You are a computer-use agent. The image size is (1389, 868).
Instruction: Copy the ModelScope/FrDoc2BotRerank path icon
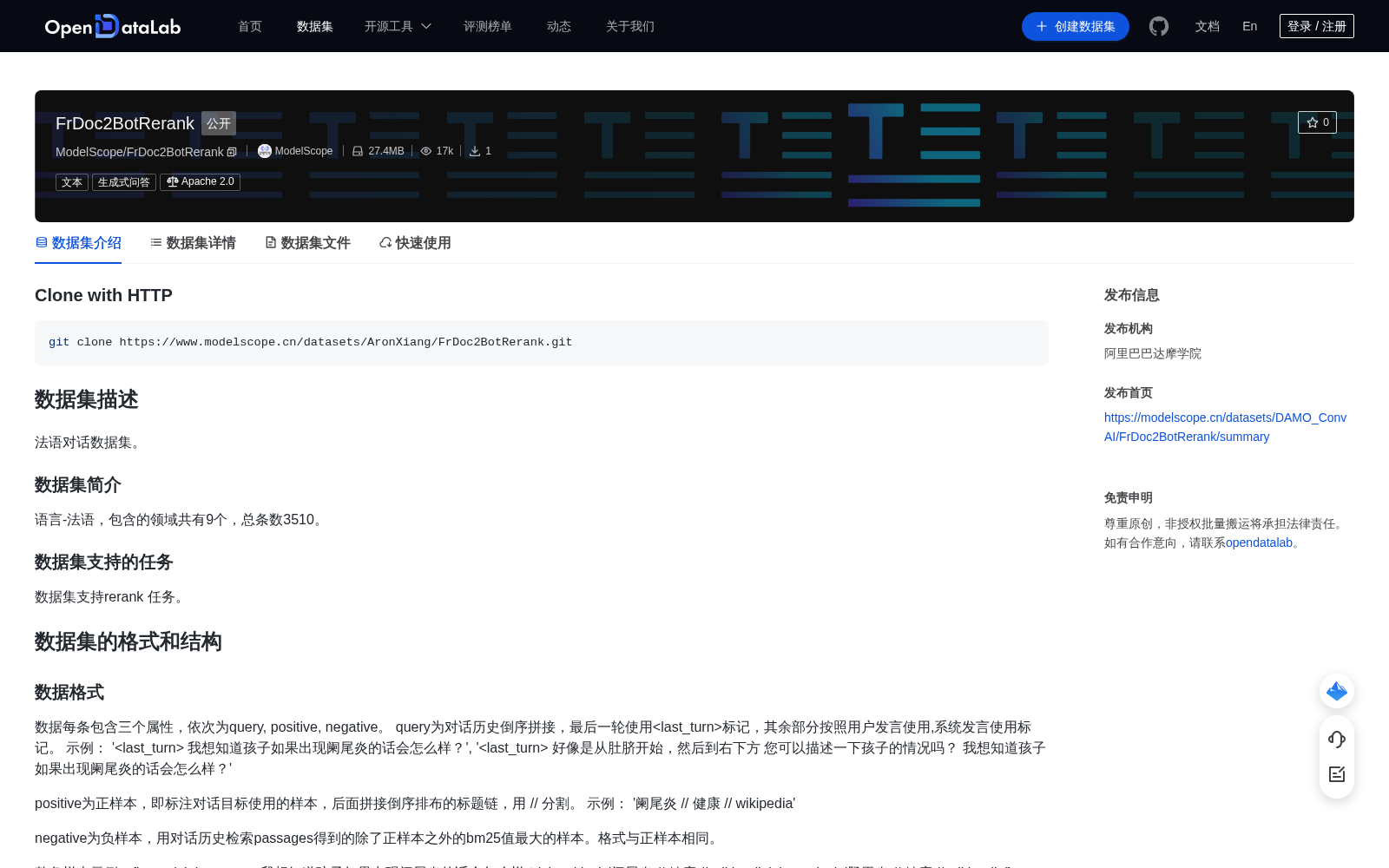click(232, 152)
